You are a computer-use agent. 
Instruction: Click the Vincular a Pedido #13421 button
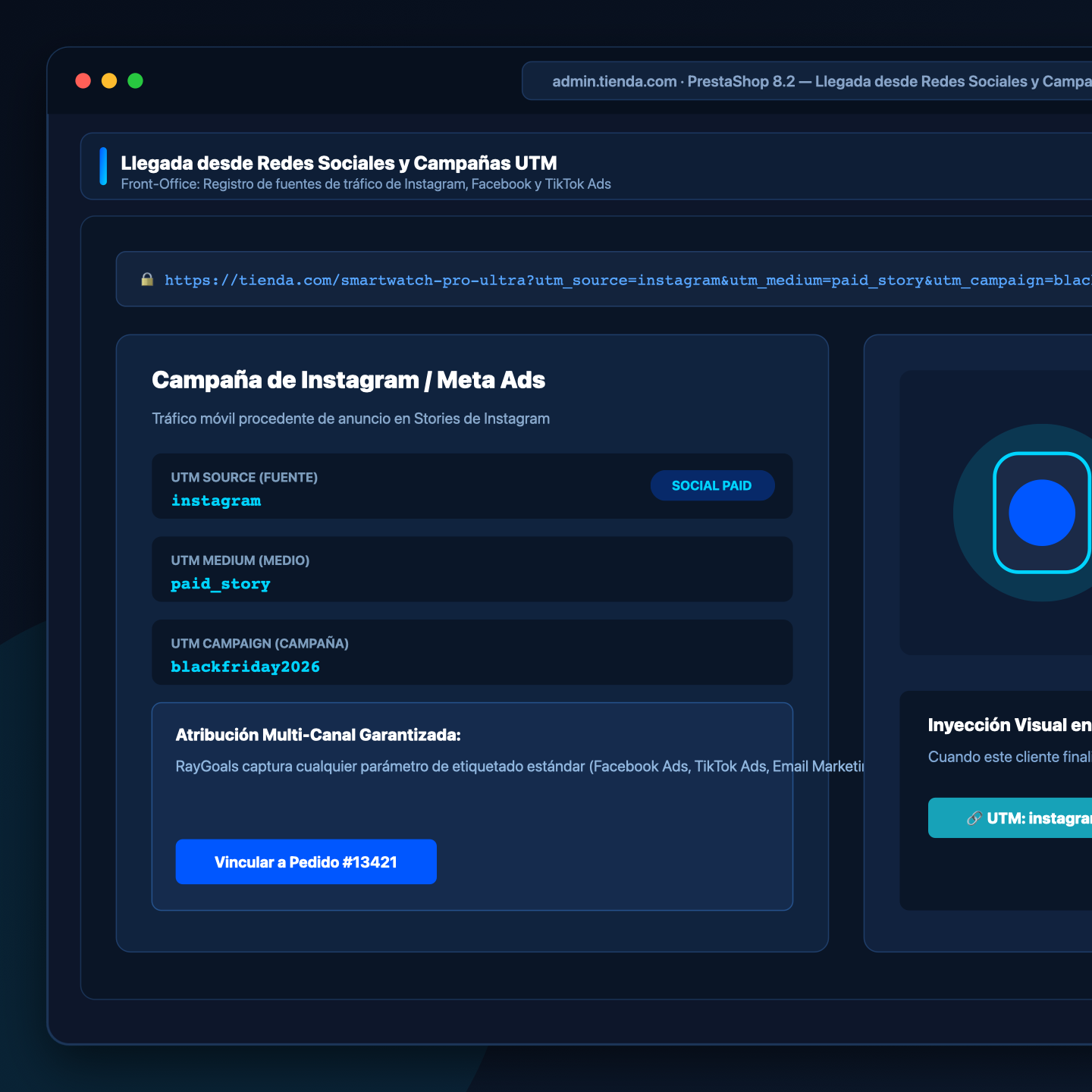tap(306, 861)
